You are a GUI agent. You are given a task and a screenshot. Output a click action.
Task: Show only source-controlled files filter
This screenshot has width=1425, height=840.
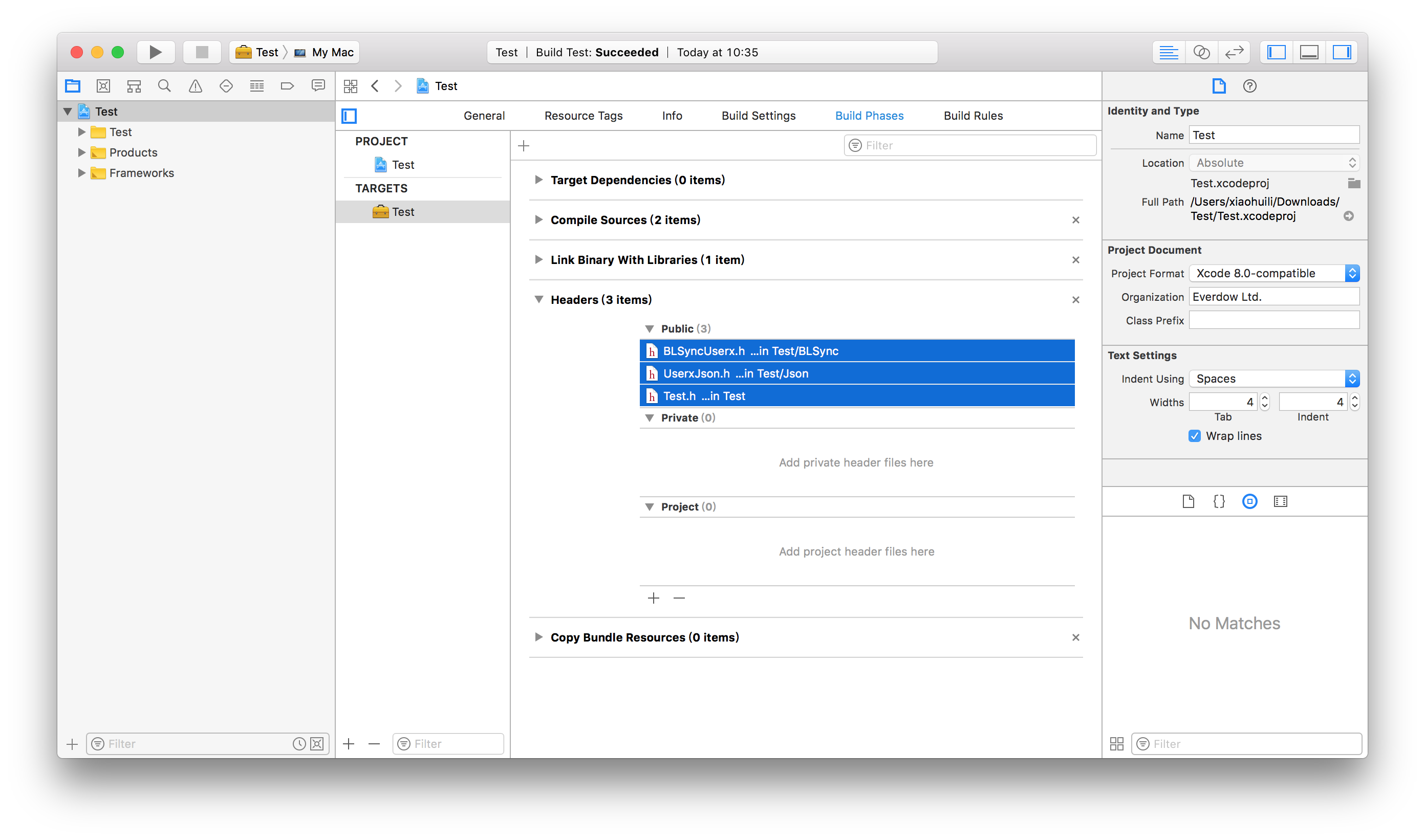317,744
